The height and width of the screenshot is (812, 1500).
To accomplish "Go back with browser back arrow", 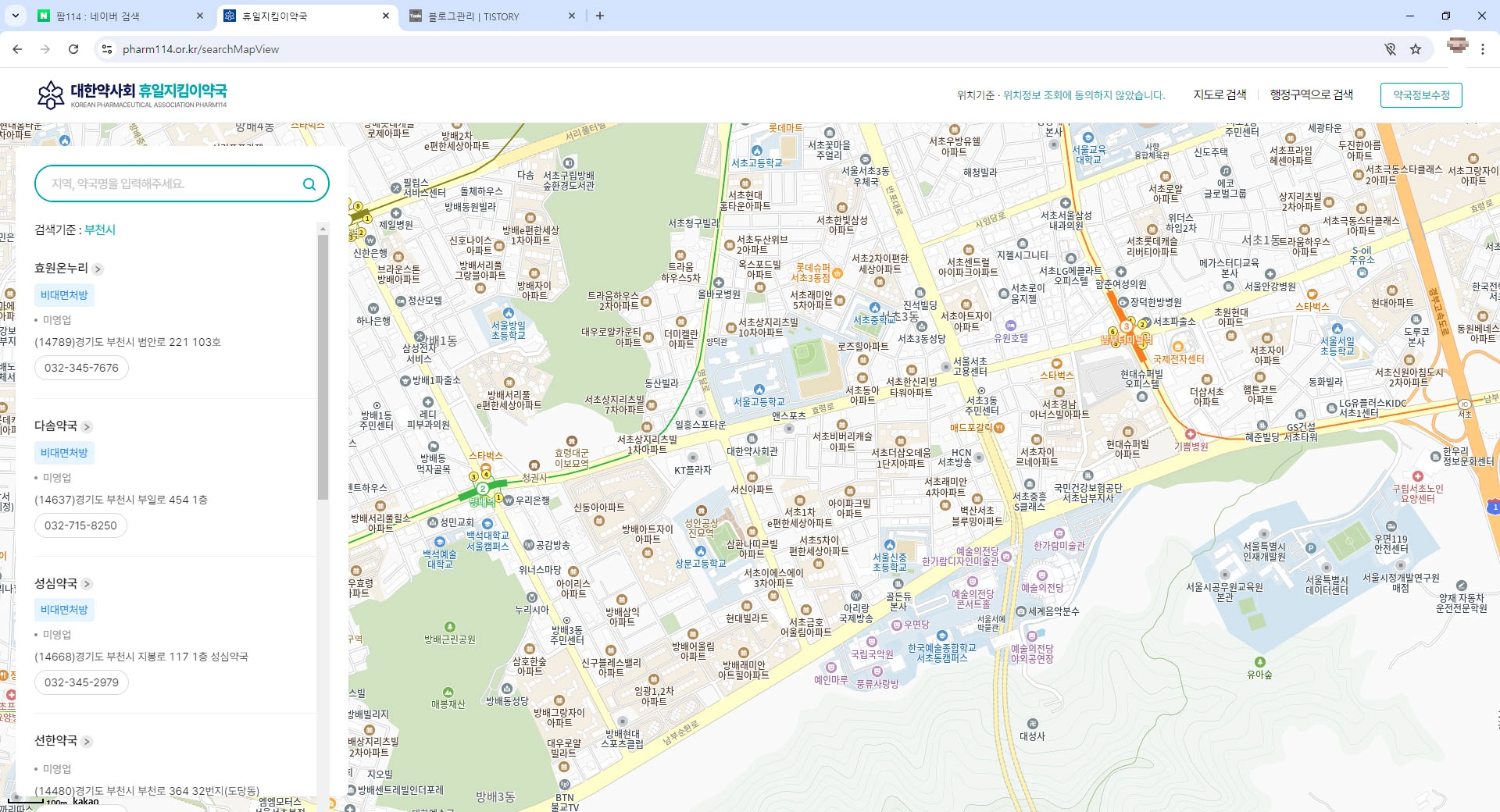I will point(17,49).
